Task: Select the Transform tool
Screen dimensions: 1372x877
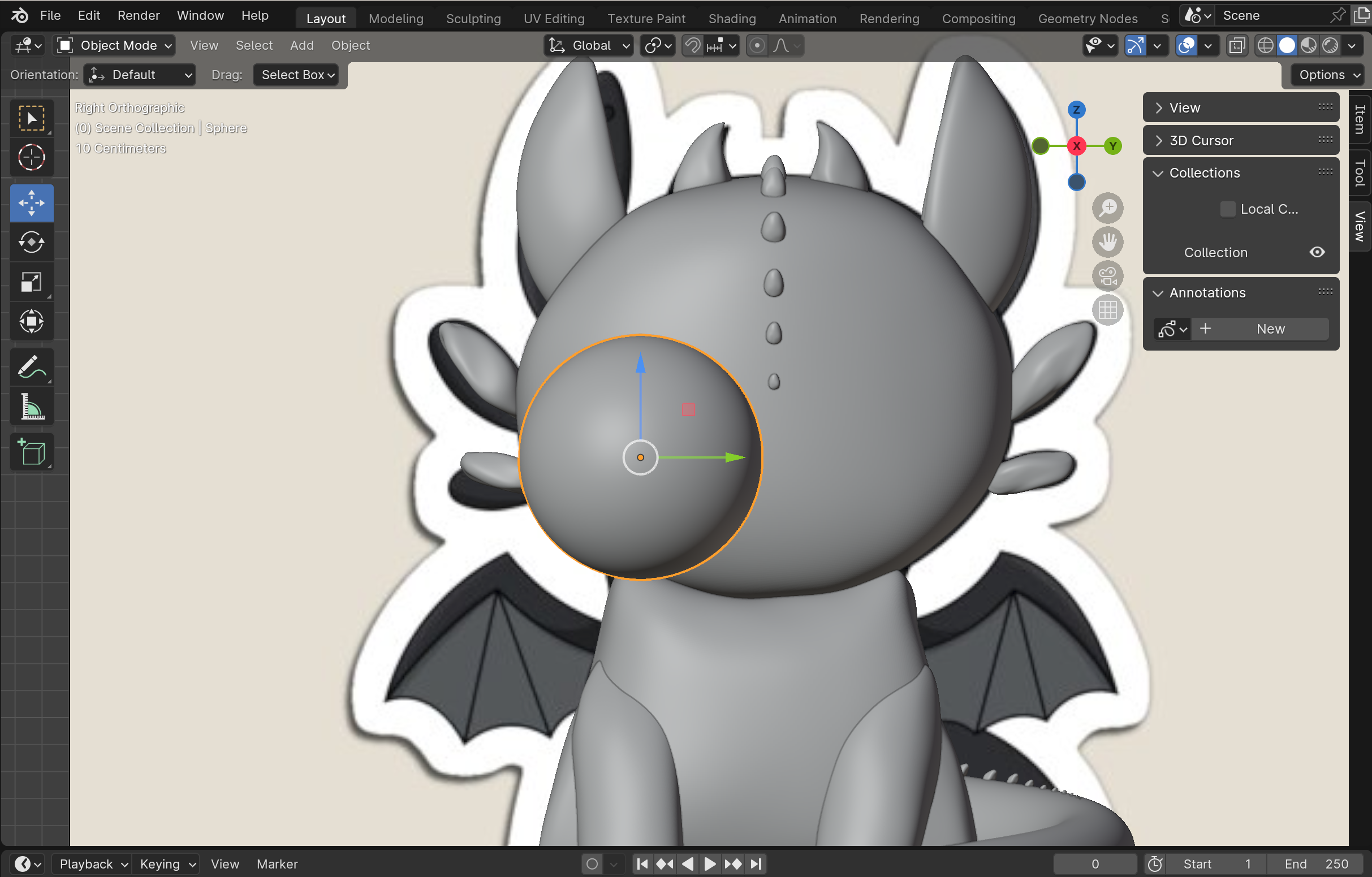Action: click(32, 321)
